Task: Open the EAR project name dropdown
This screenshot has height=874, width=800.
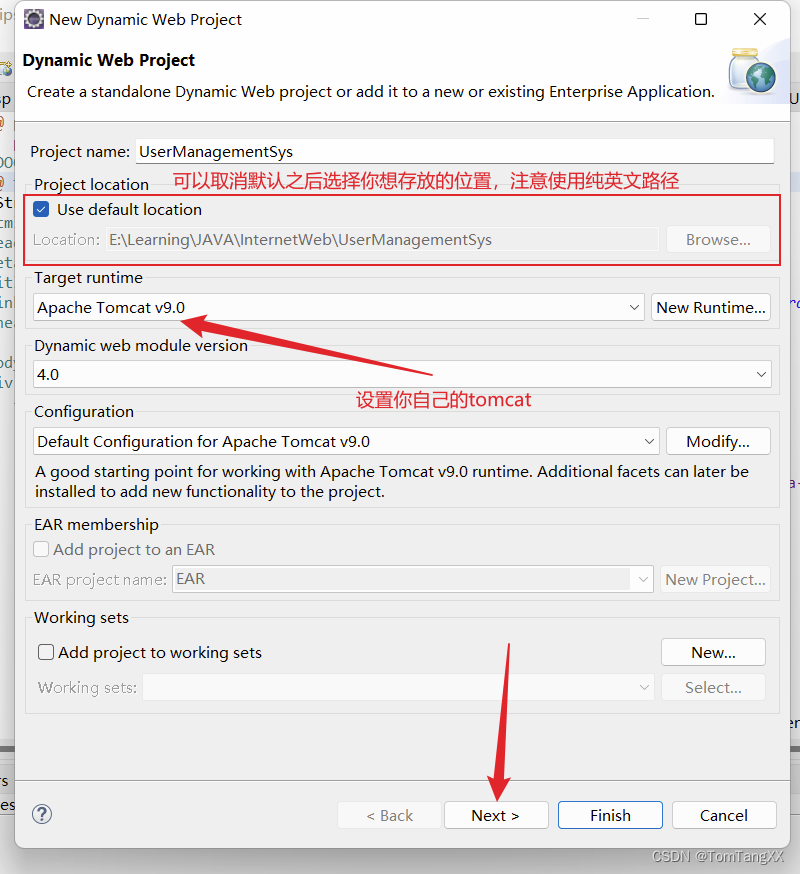Action: 413,579
